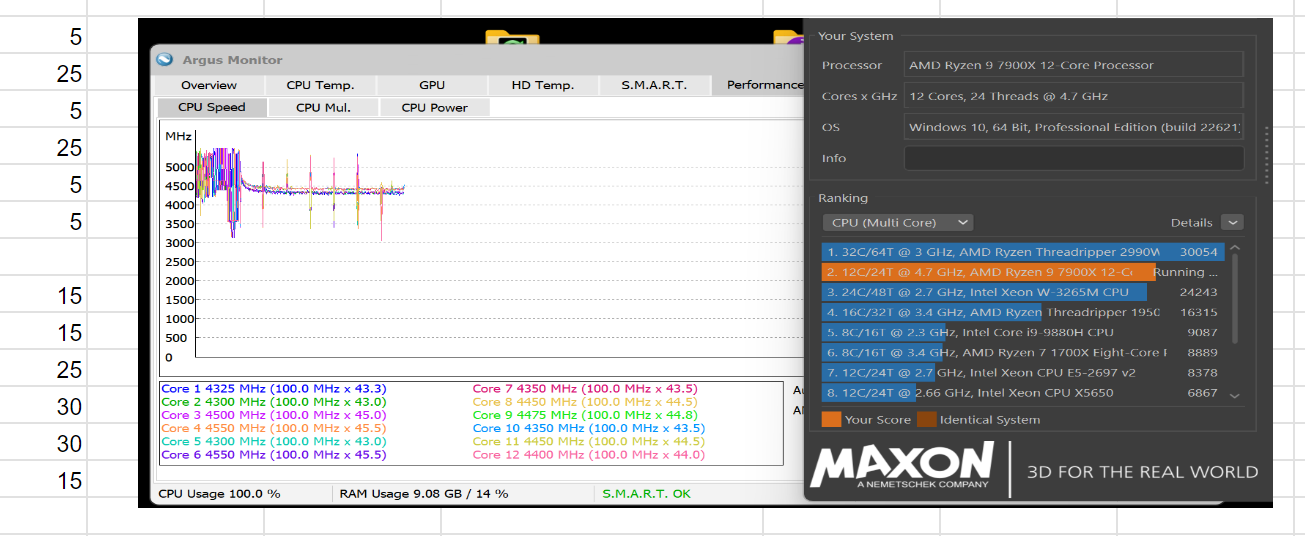
Task: Open the Overview tab in Argus Monitor
Action: coord(209,85)
